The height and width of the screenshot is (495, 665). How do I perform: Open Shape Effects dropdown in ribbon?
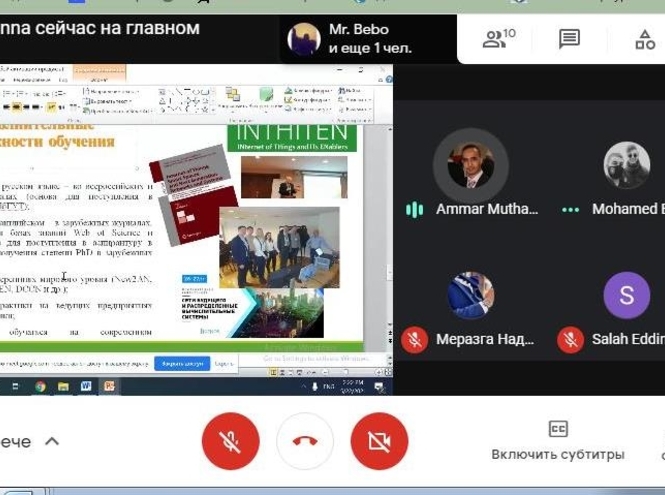308,109
